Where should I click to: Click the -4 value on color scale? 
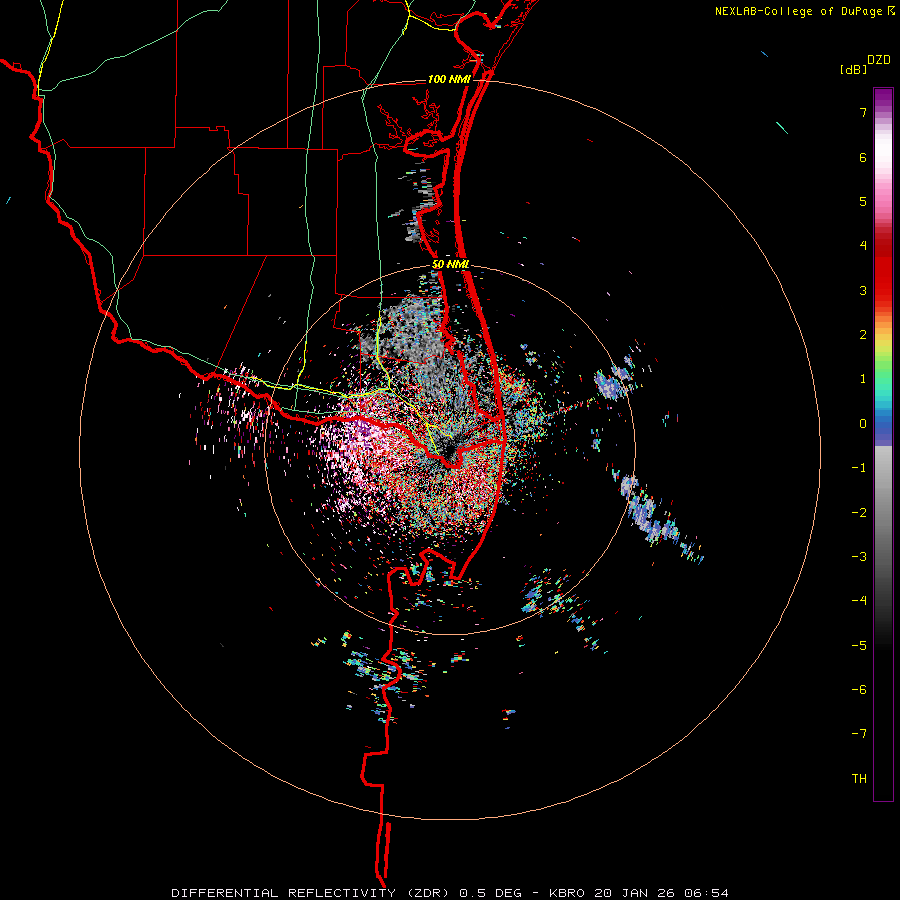click(x=859, y=601)
